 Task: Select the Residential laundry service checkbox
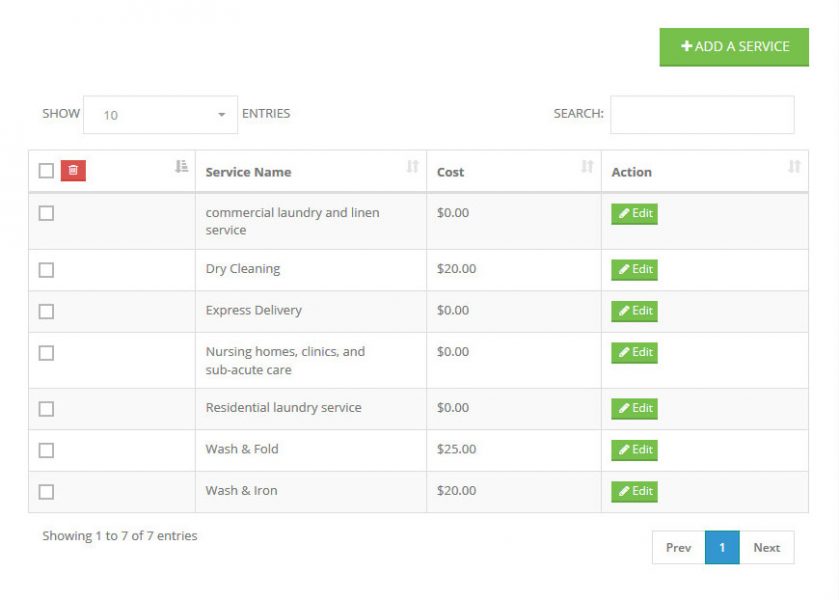46,409
